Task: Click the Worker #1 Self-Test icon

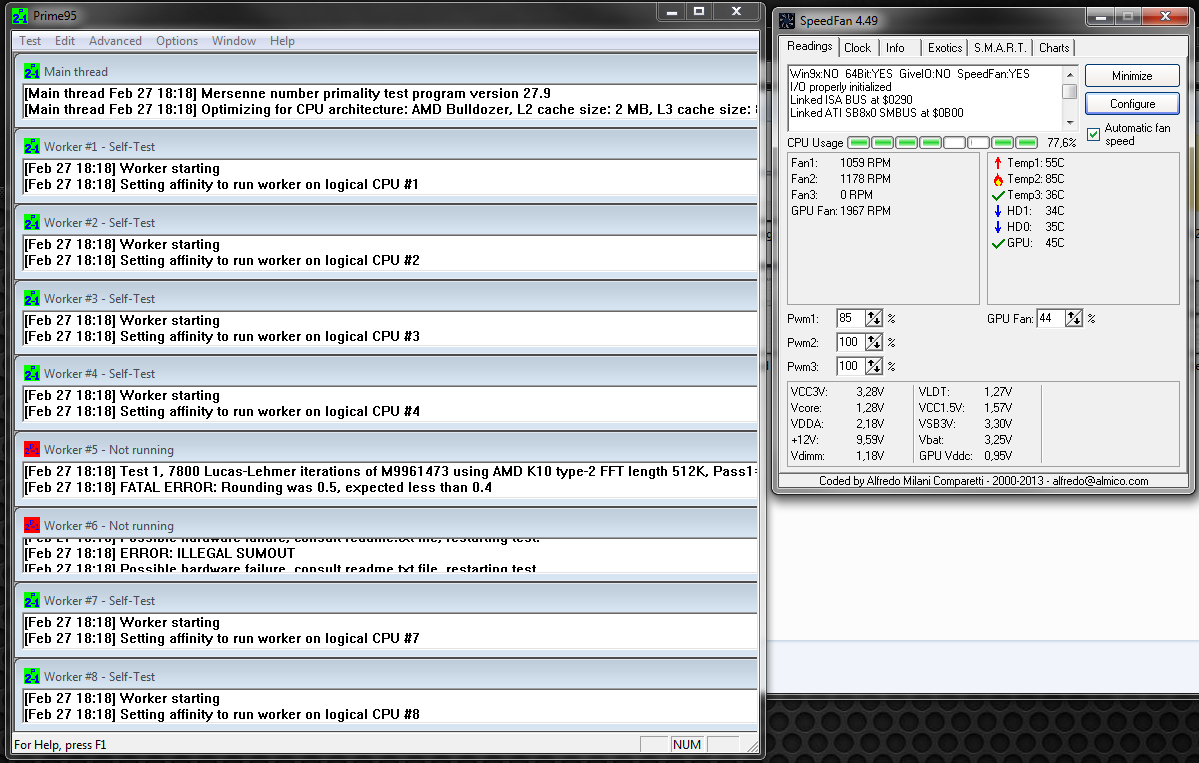Action: click(x=31, y=146)
